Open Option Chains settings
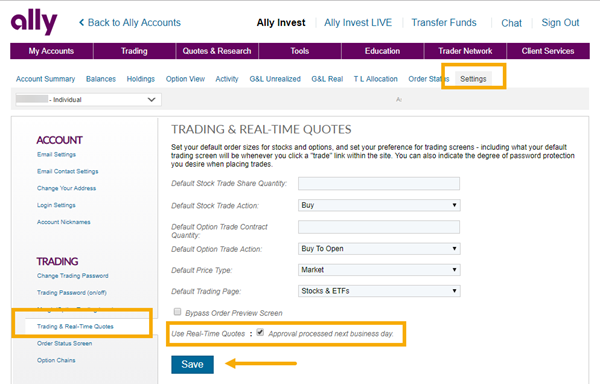Screen dimensions: 600x384 coord(56,360)
